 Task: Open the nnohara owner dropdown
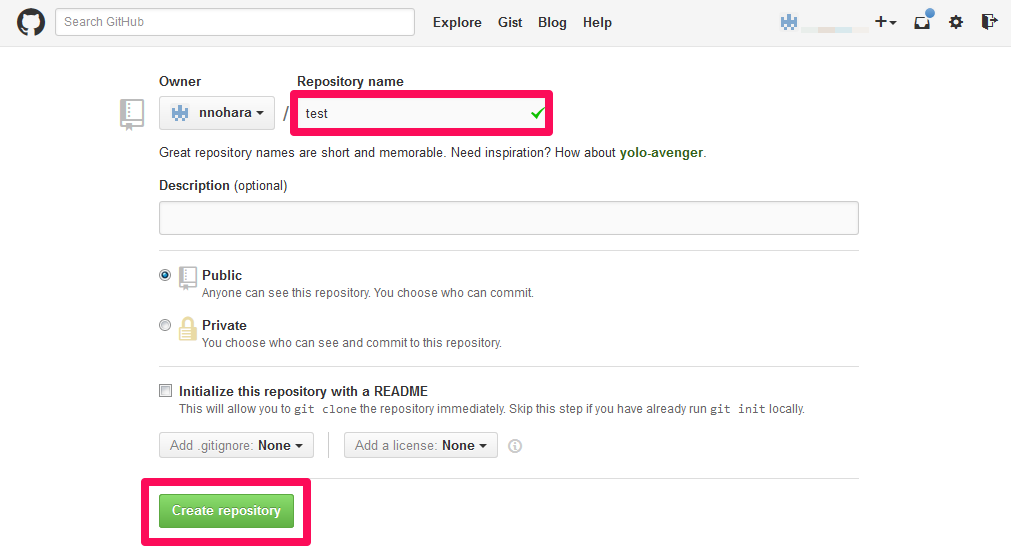[217, 113]
